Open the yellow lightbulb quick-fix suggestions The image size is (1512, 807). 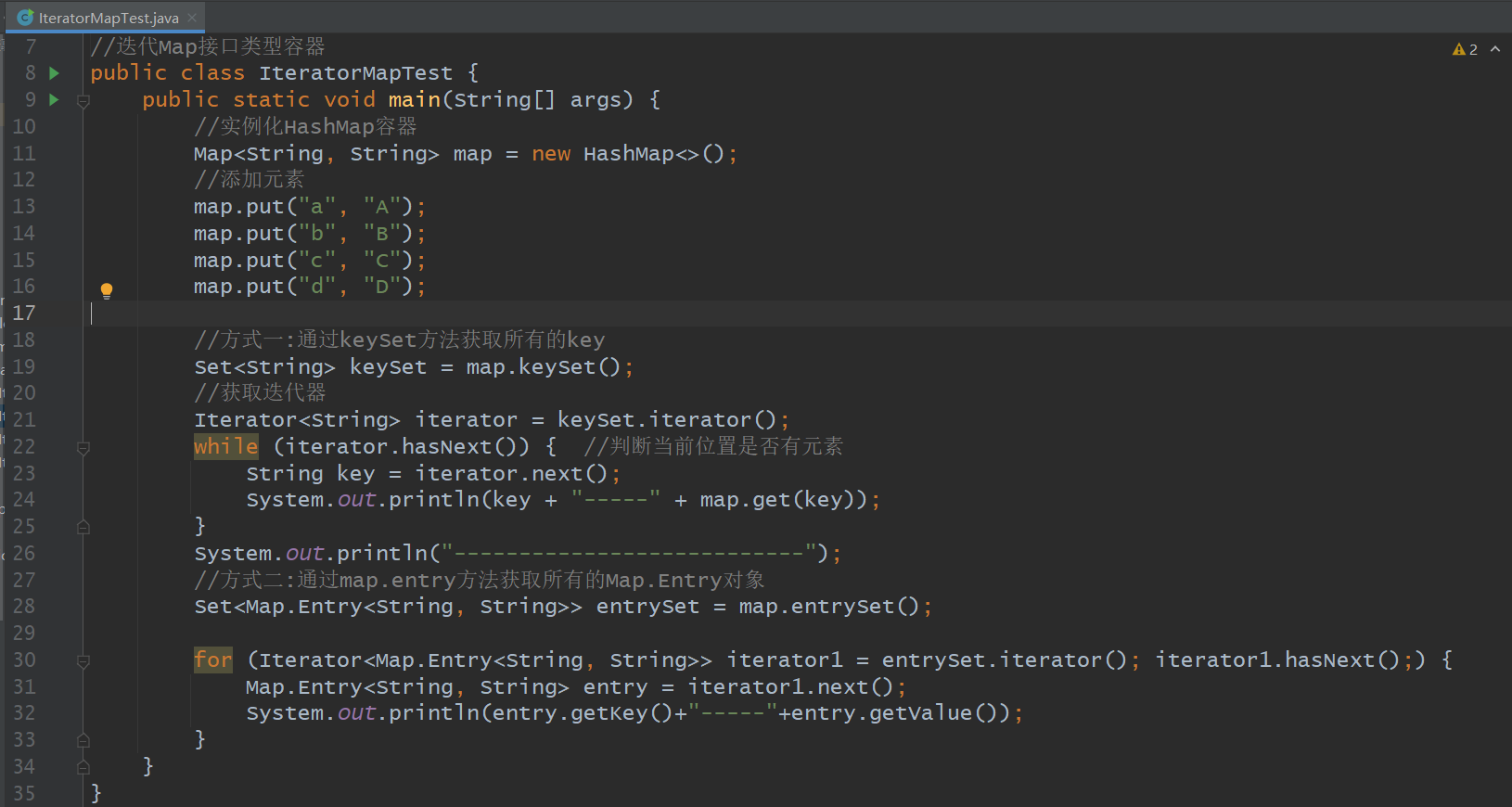[x=107, y=290]
